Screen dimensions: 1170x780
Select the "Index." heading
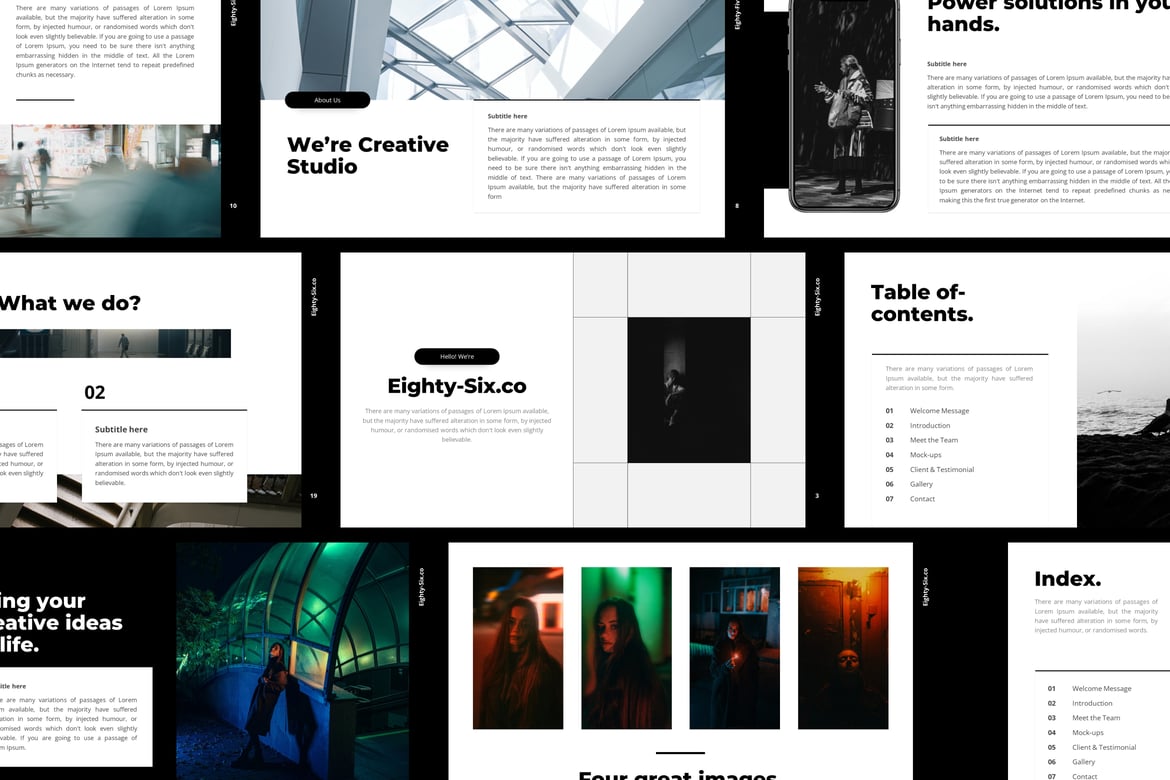1068,578
